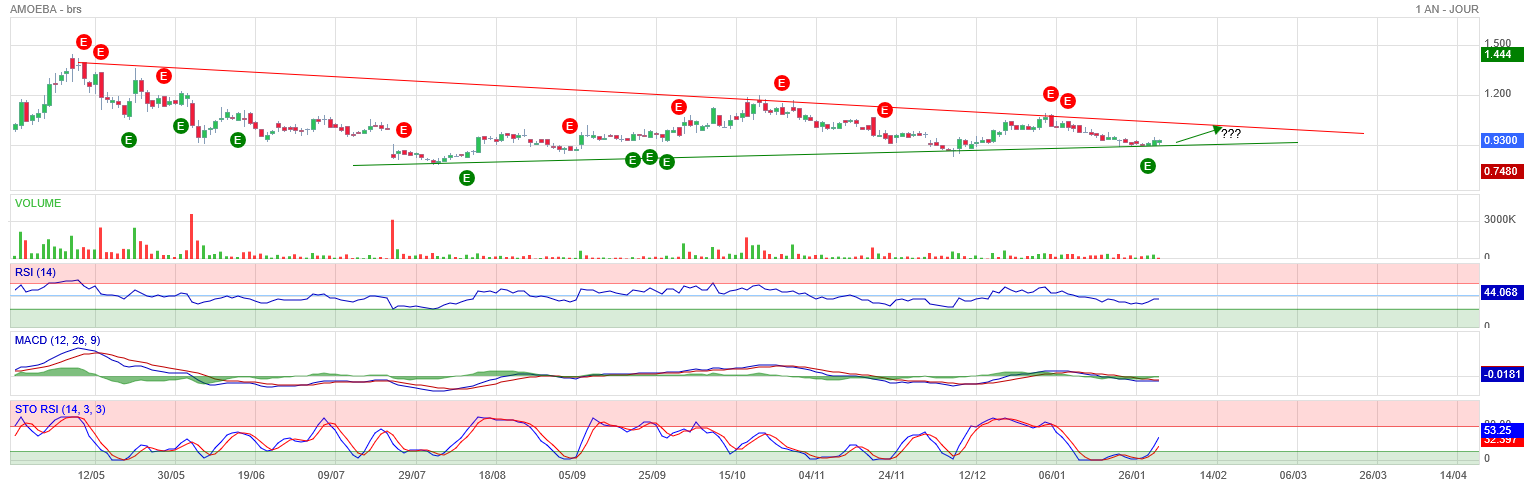Click the 26/03 date axis label

point(1373,476)
